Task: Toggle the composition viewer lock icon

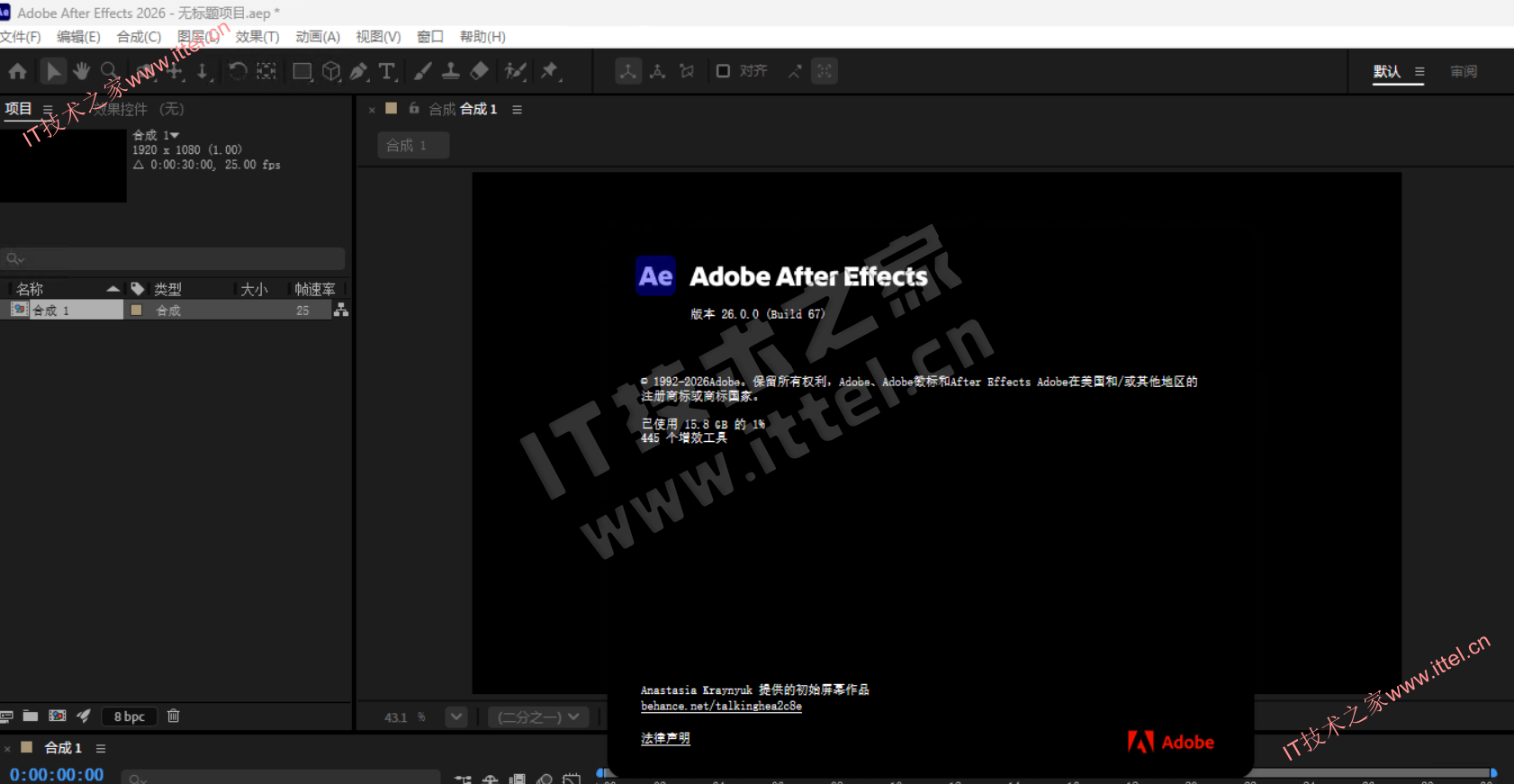Action: click(x=414, y=109)
